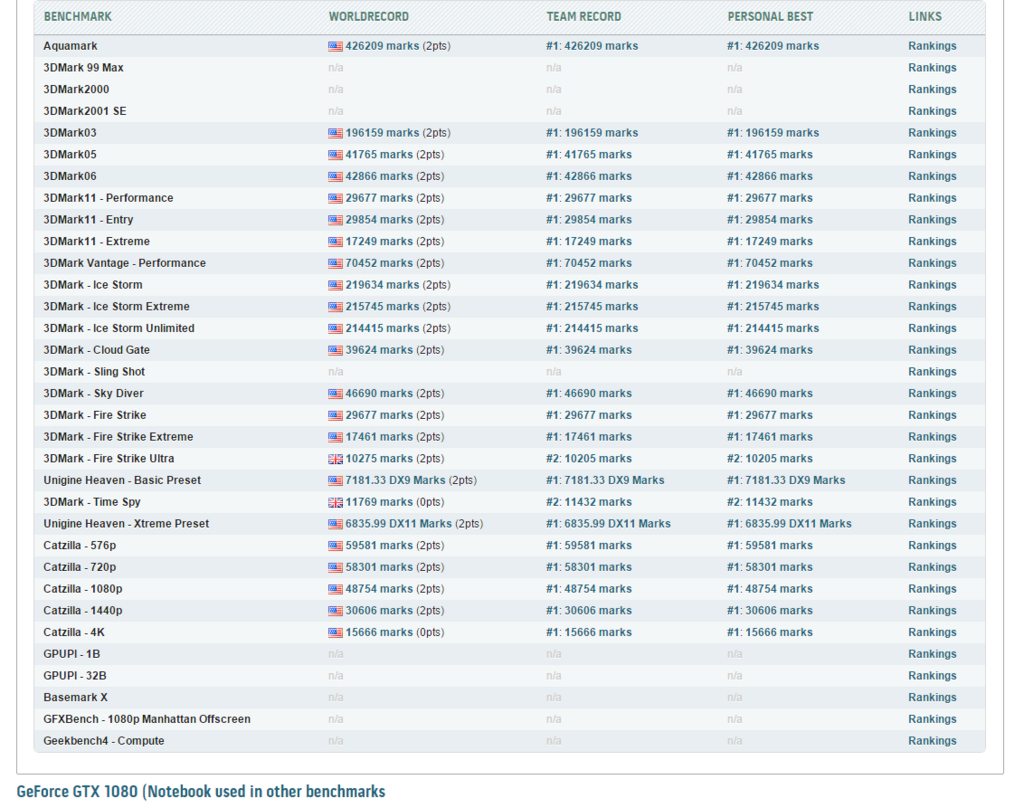Open the Catzilla - 1080p team record 48754 marks
The width and height of the screenshot is (1024, 808).
click(x=588, y=589)
